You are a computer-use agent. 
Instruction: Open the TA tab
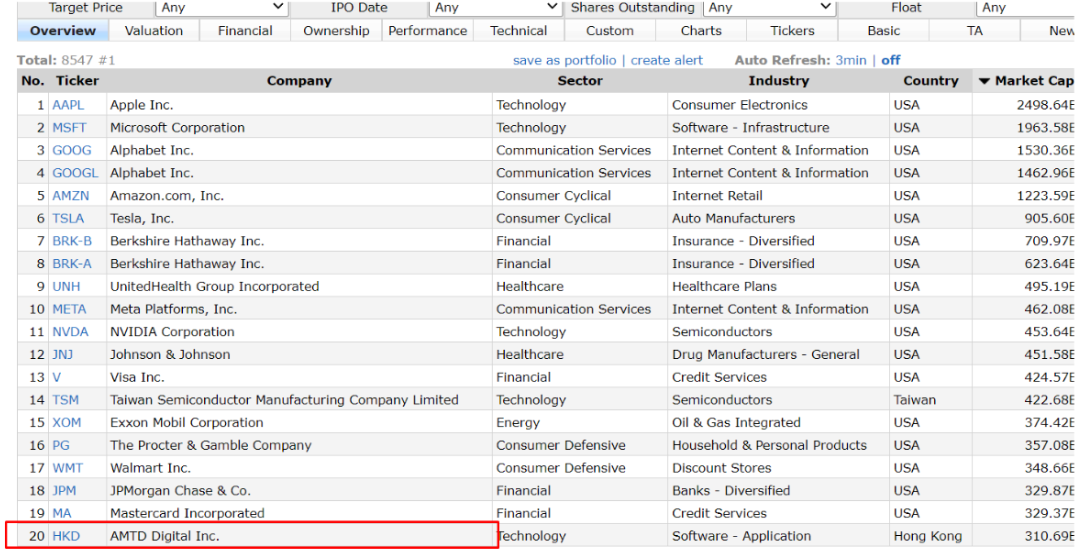(975, 31)
